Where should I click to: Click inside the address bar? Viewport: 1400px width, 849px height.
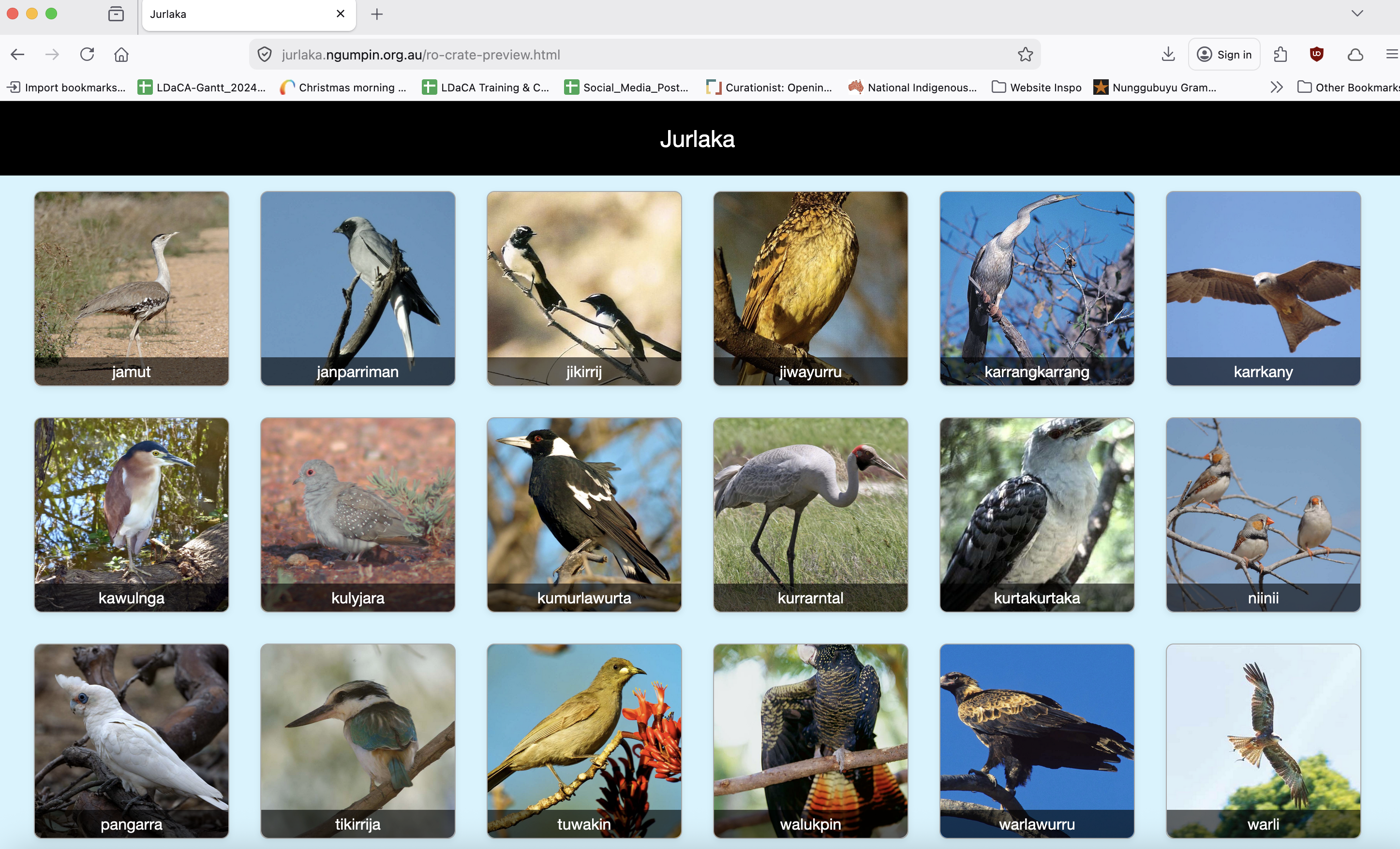[625, 55]
